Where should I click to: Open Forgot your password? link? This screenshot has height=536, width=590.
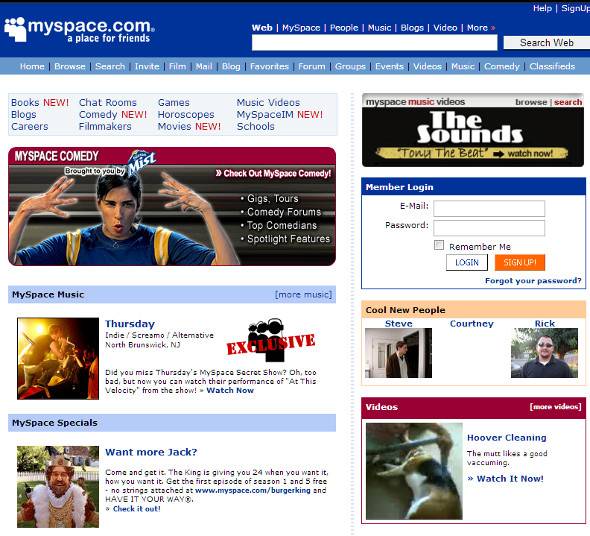533,280
